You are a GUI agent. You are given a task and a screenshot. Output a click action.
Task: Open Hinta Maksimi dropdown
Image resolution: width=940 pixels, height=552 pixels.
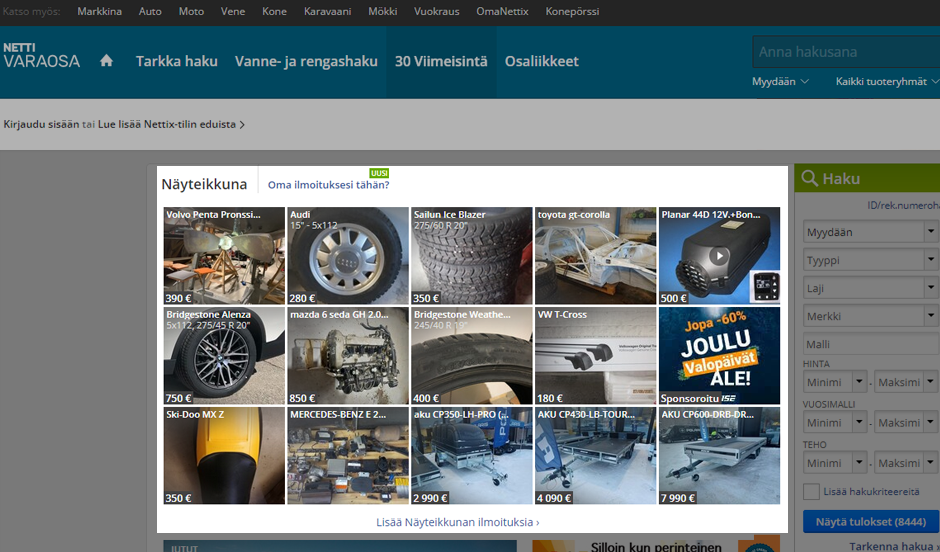[x=905, y=382]
